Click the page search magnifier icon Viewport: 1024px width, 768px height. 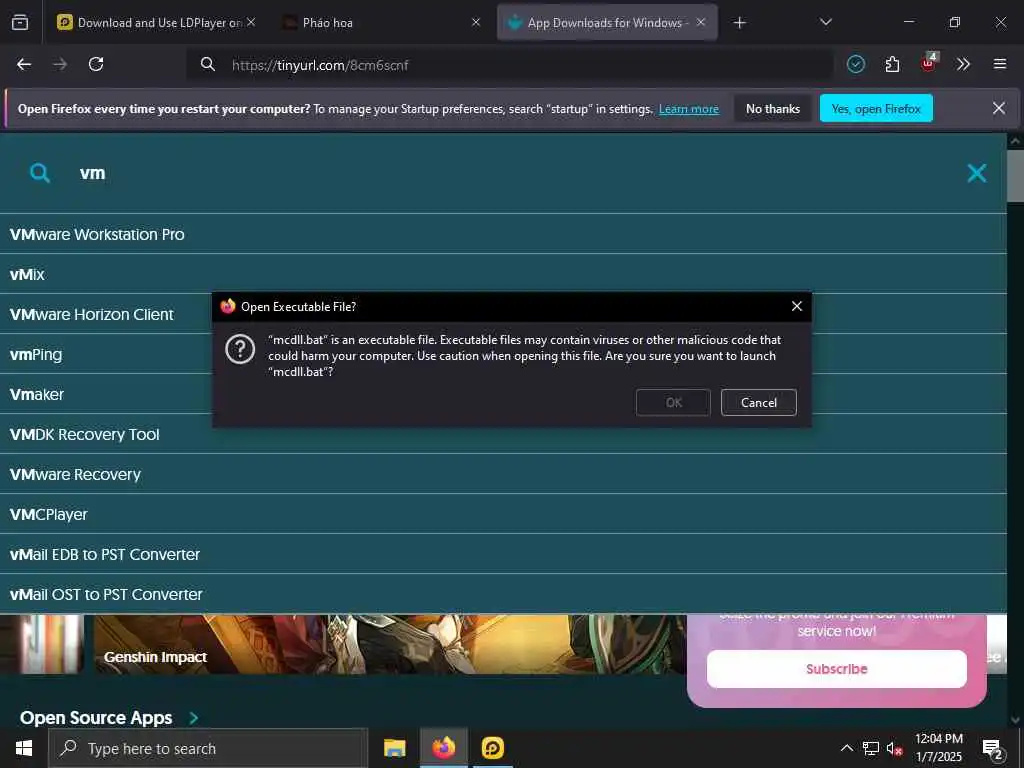tap(40, 173)
